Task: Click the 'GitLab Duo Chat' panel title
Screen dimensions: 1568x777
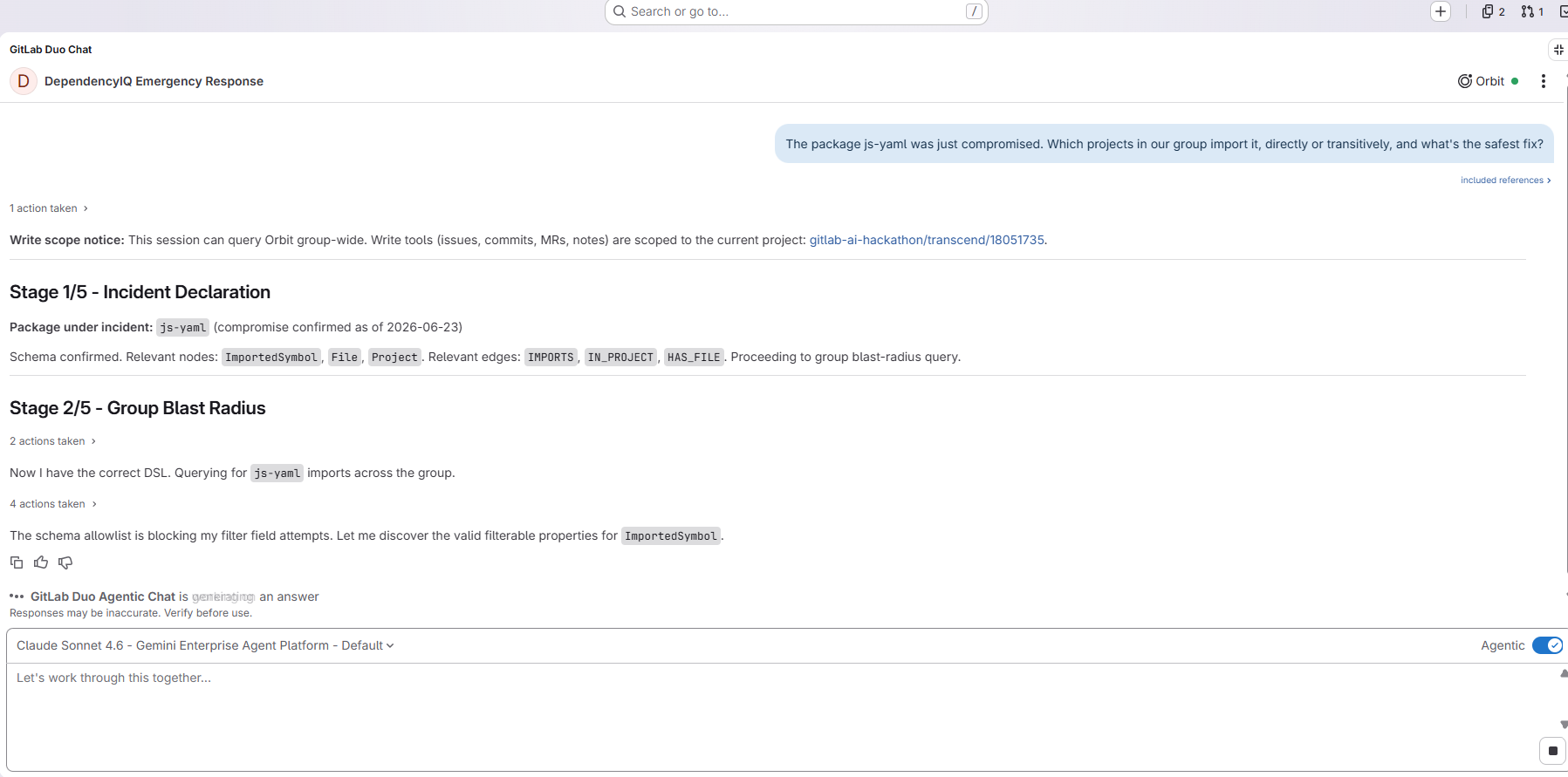Action: point(51,50)
